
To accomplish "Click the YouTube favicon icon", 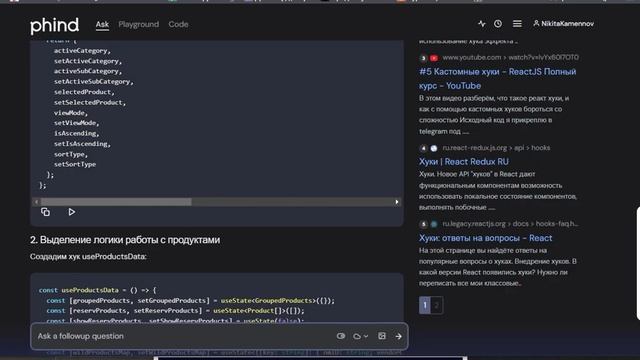I will coord(434,58).
